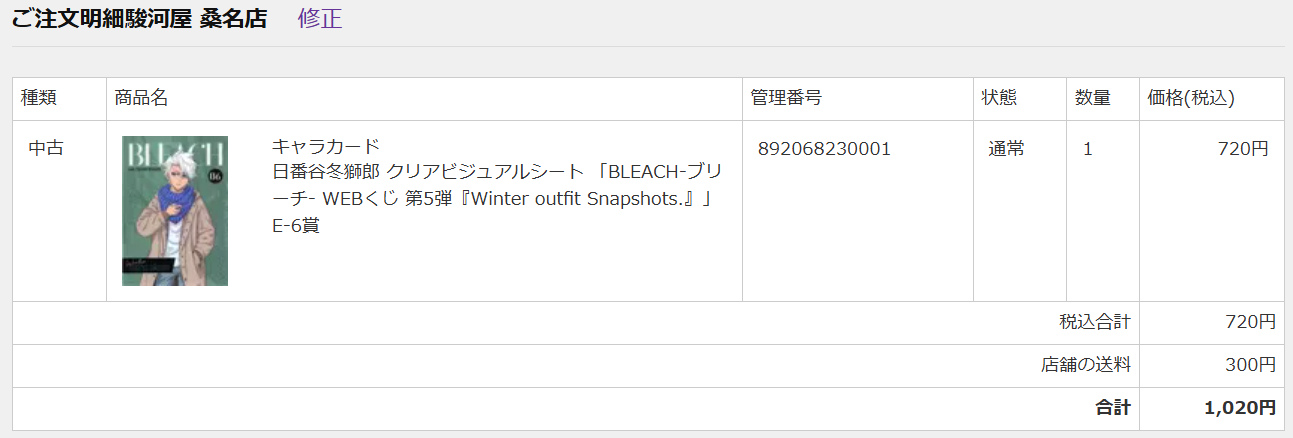Click the 修正 link

tap(320, 19)
